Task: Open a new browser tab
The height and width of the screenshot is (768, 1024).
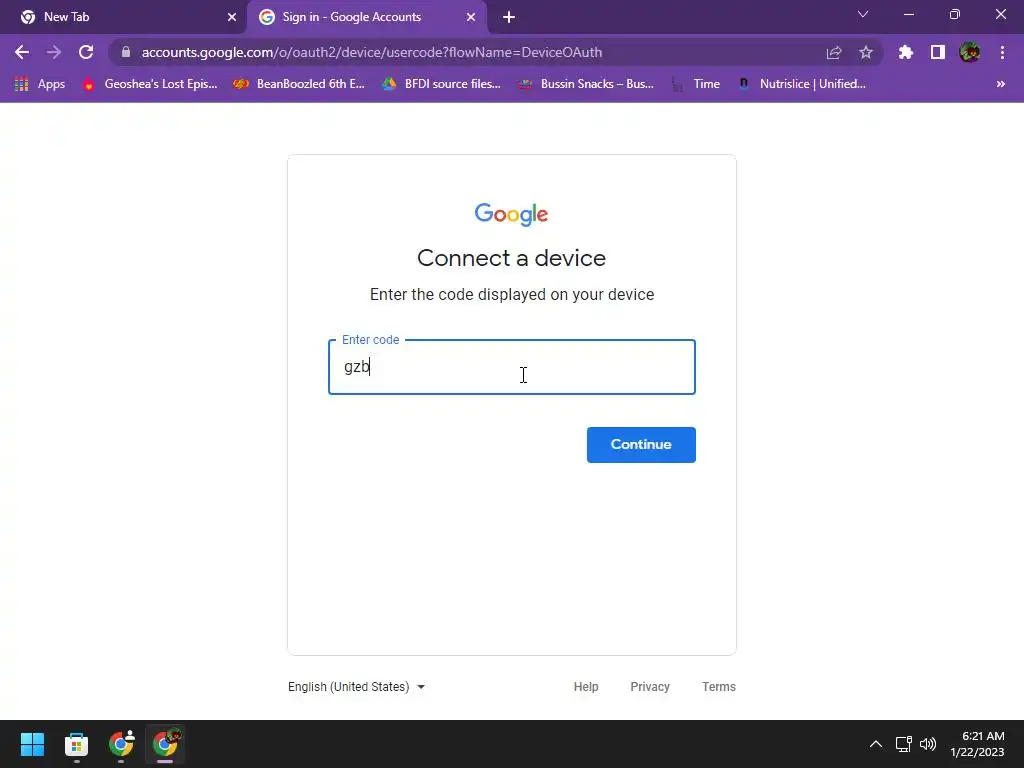Action: click(509, 17)
